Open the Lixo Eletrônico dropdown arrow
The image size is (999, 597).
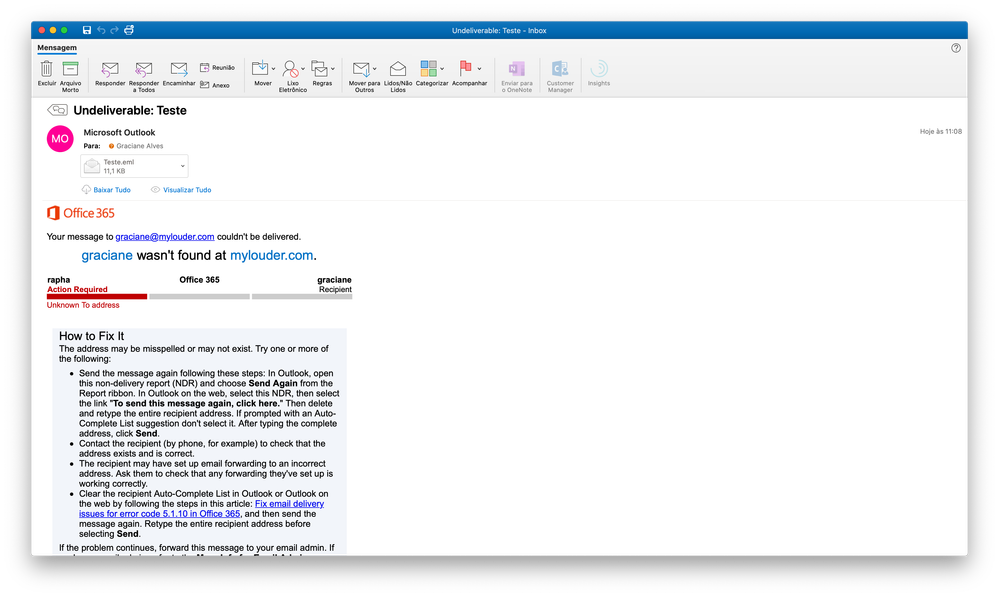coord(303,68)
